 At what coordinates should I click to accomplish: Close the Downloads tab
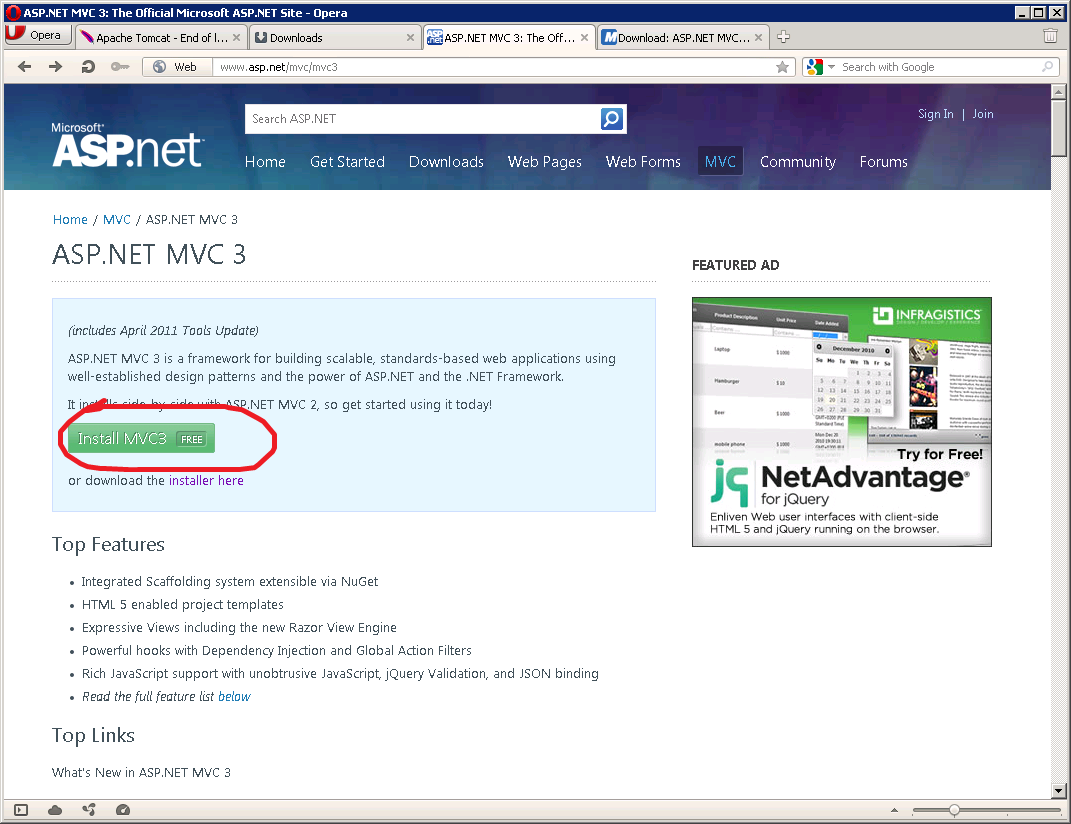pos(410,38)
